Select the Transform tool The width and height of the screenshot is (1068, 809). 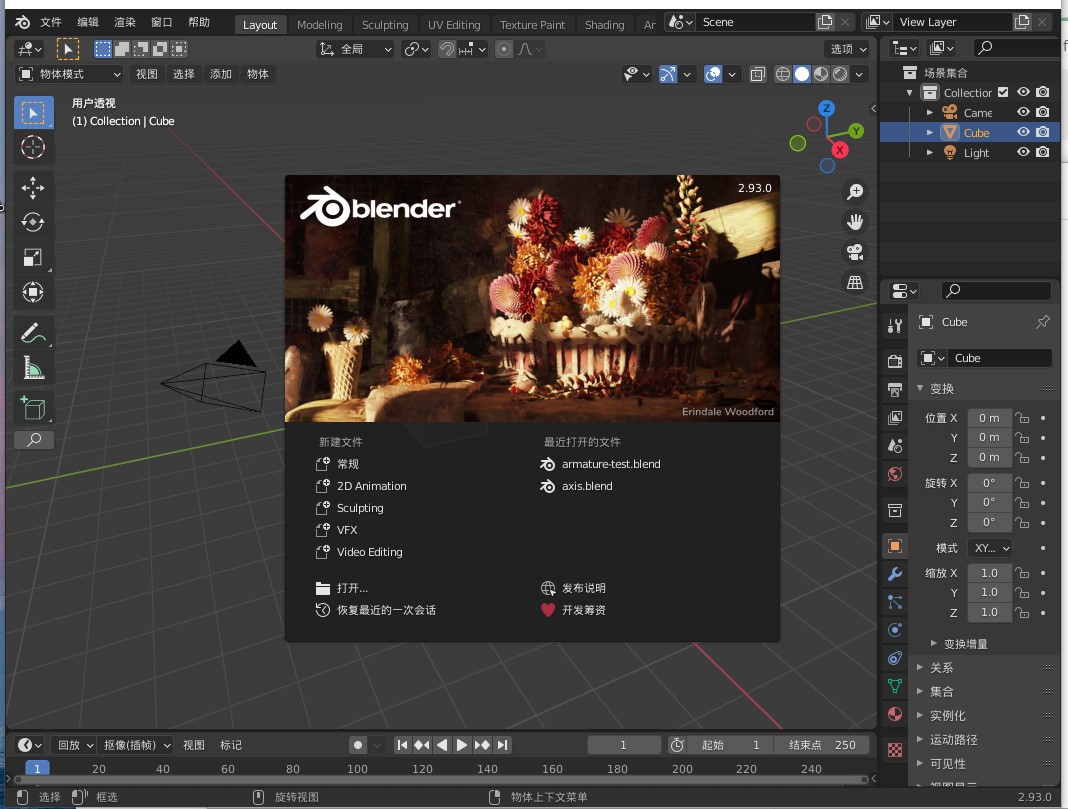(x=33, y=292)
